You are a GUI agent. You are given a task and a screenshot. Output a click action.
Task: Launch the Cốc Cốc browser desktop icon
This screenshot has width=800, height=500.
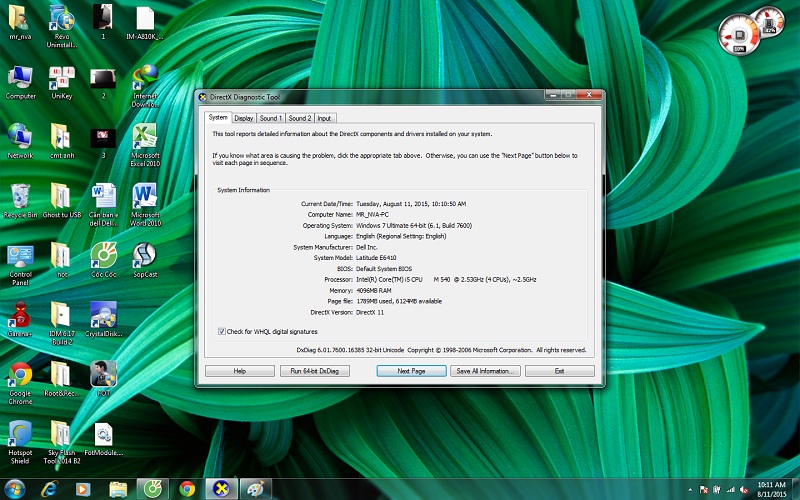(x=104, y=256)
